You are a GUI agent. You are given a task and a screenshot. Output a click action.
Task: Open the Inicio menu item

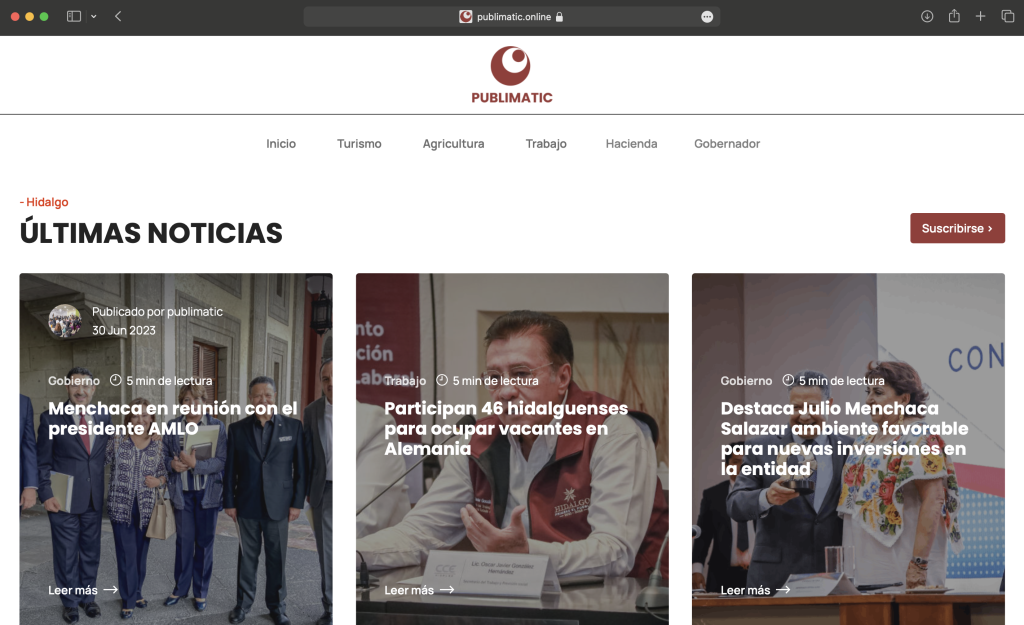(x=281, y=144)
